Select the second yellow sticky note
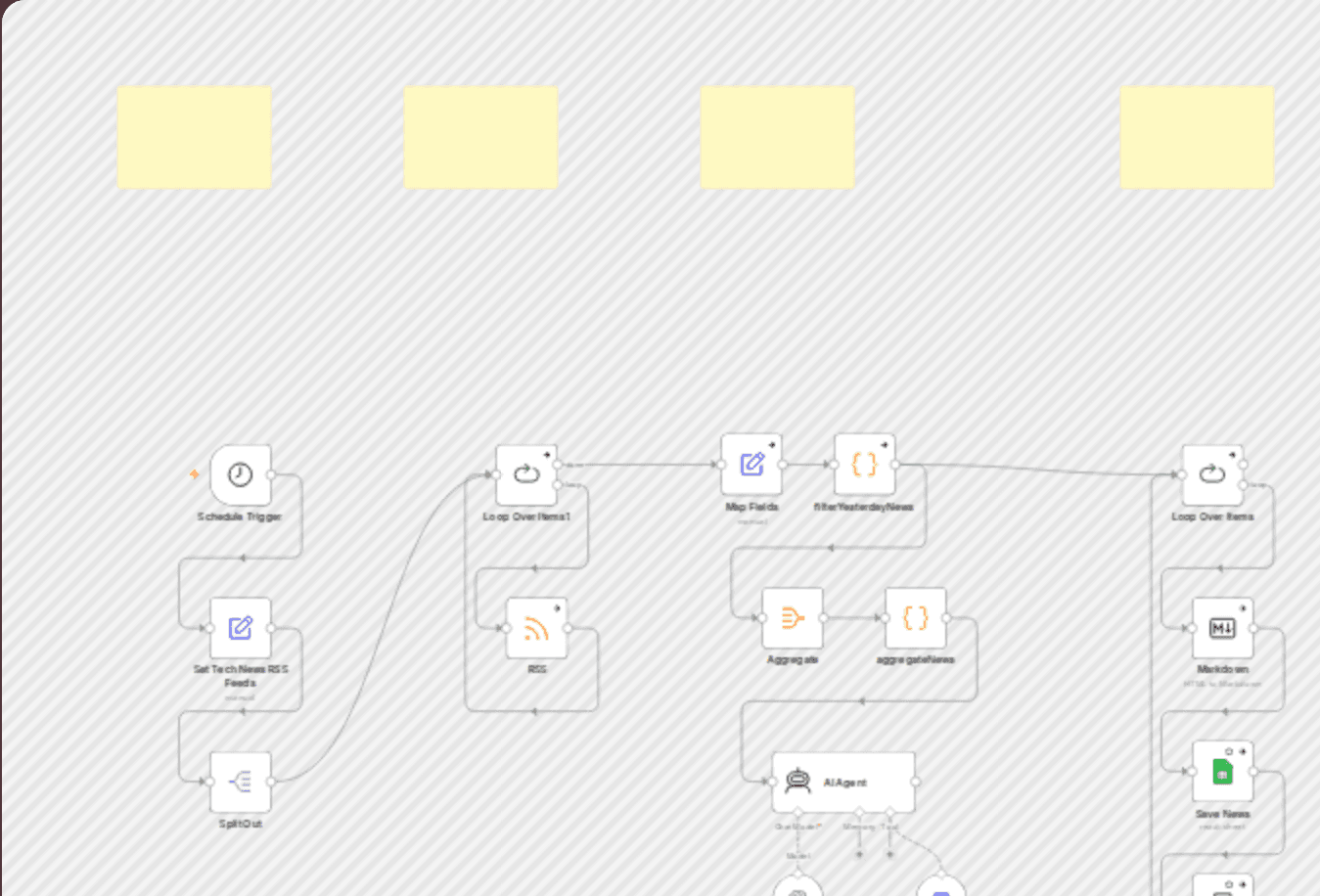This screenshot has width=1320, height=896. (480, 137)
